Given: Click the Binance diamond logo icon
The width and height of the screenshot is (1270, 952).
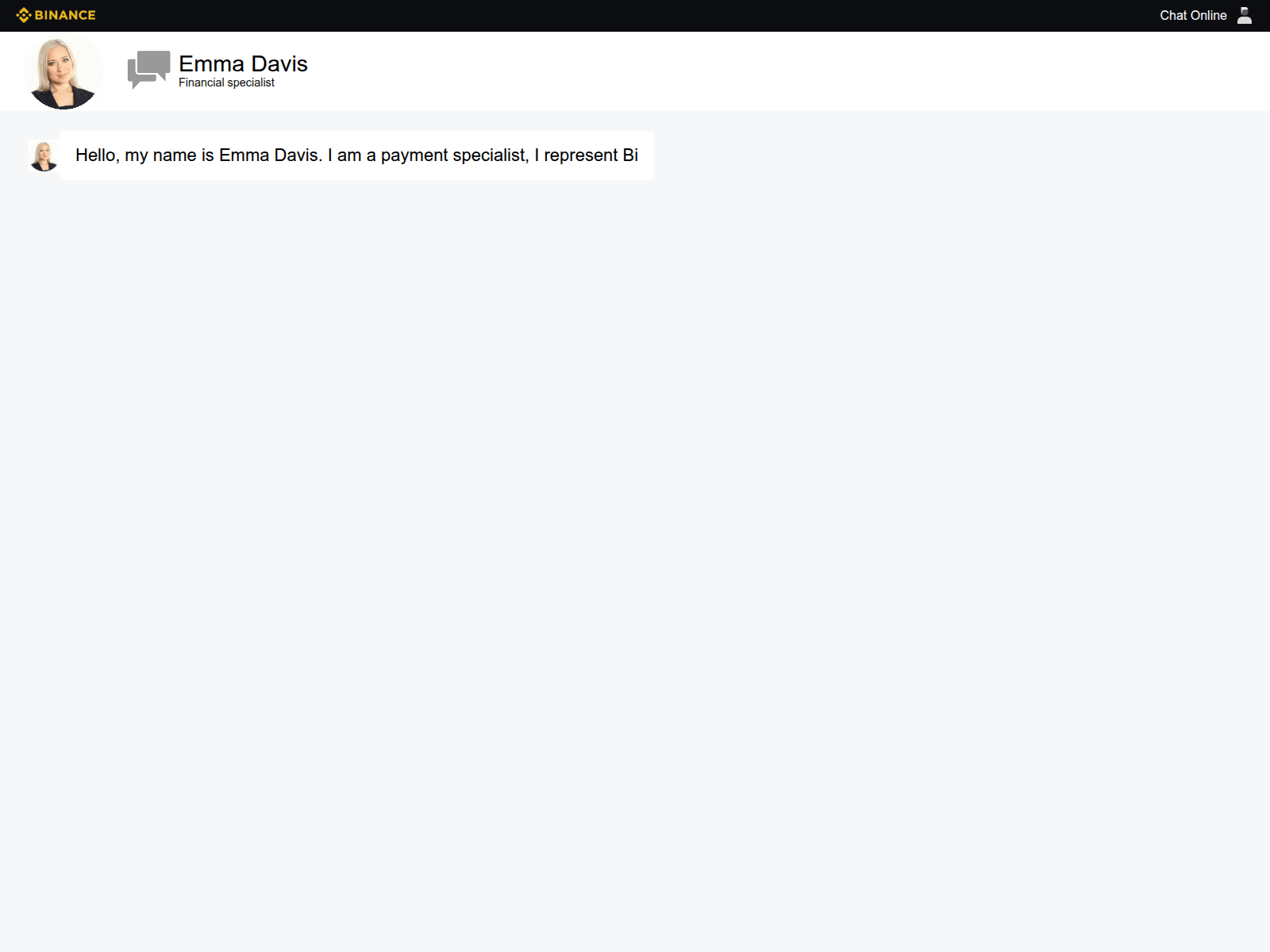Looking at the screenshot, I should [23, 15].
